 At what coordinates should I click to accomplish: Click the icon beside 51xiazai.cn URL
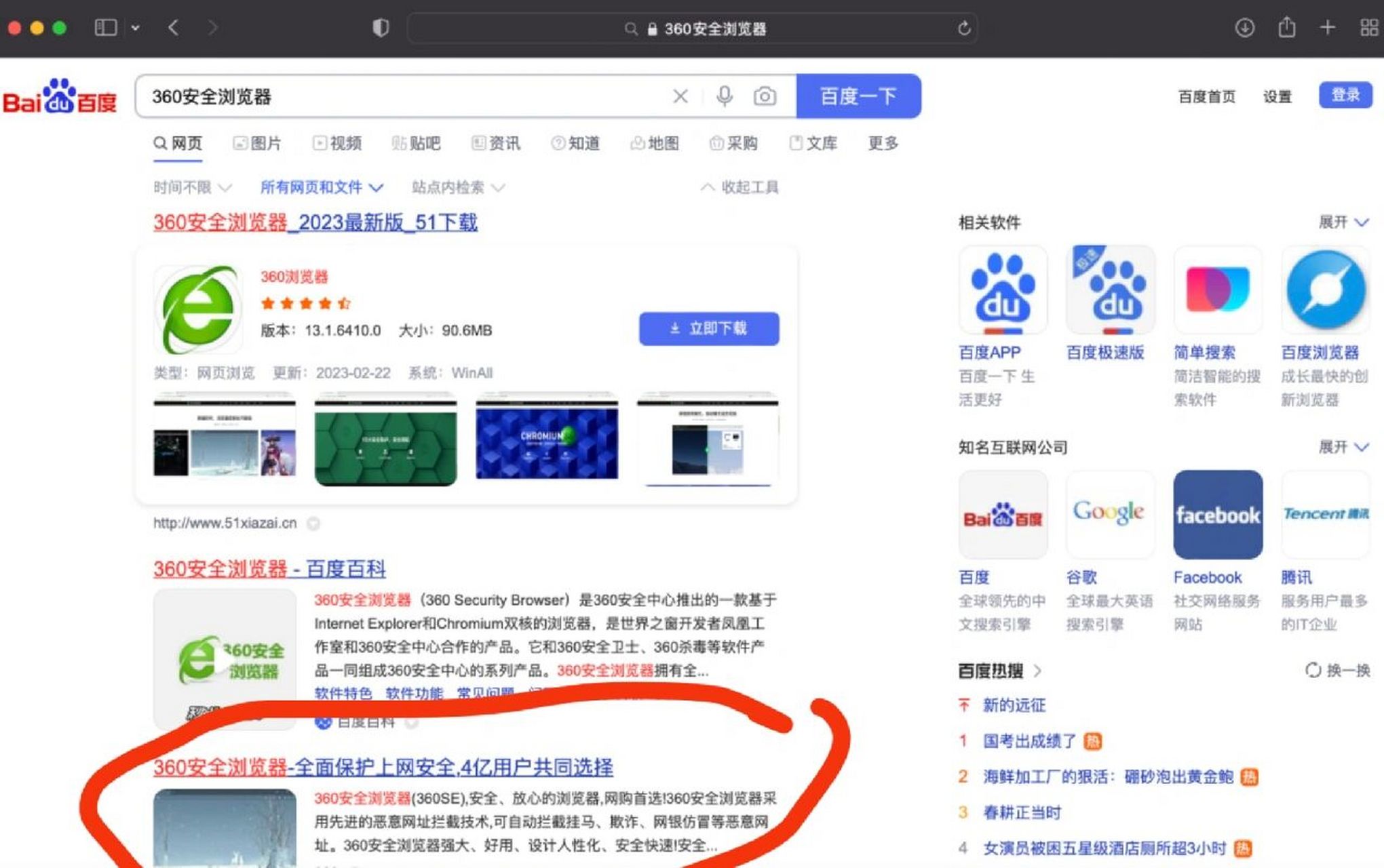(x=313, y=524)
